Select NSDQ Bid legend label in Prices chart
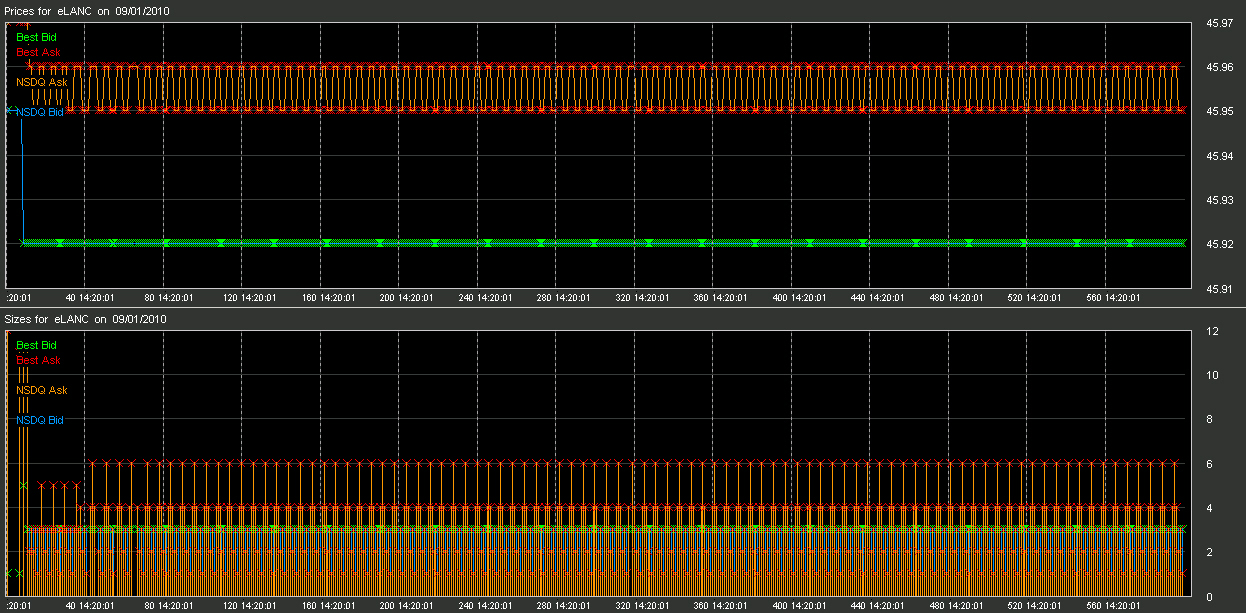The height and width of the screenshot is (613, 1246). coord(40,112)
